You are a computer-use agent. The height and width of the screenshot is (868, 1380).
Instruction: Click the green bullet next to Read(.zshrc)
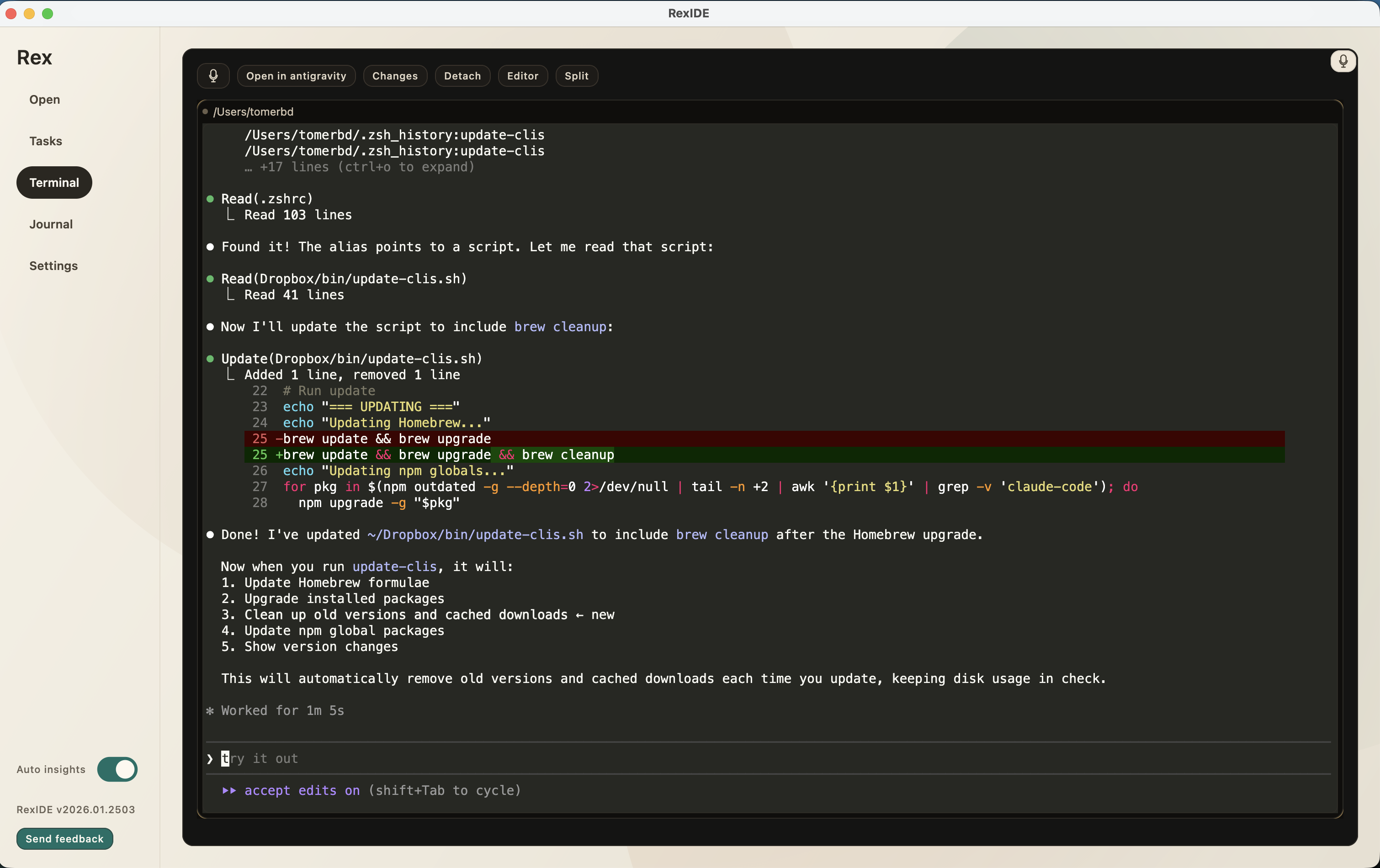point(210,199)
